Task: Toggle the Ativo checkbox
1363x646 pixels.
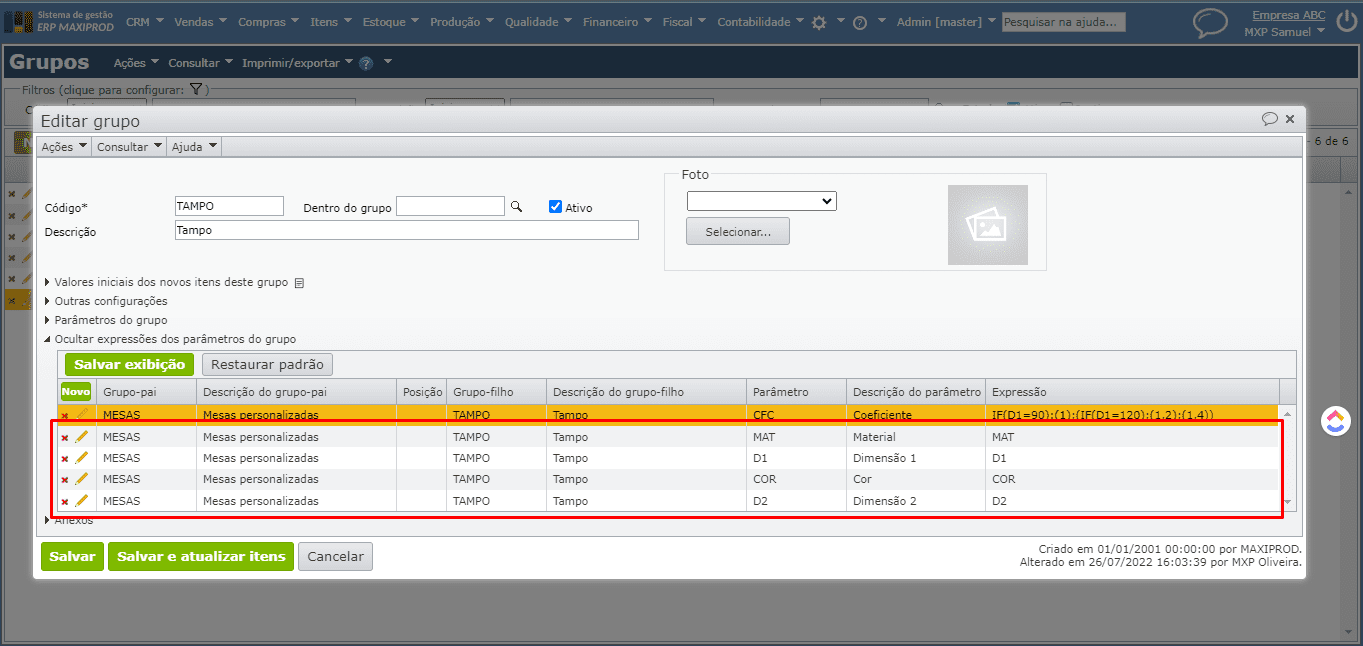Action: point(556,207)
